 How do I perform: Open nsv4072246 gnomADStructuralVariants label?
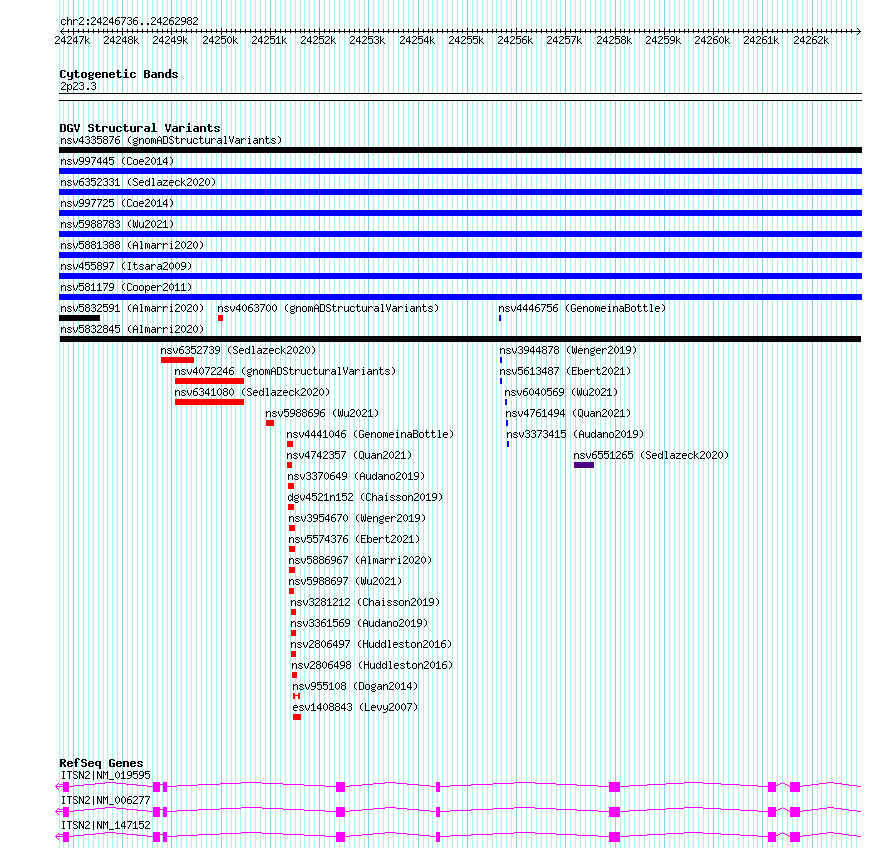(x=285, y=371)
